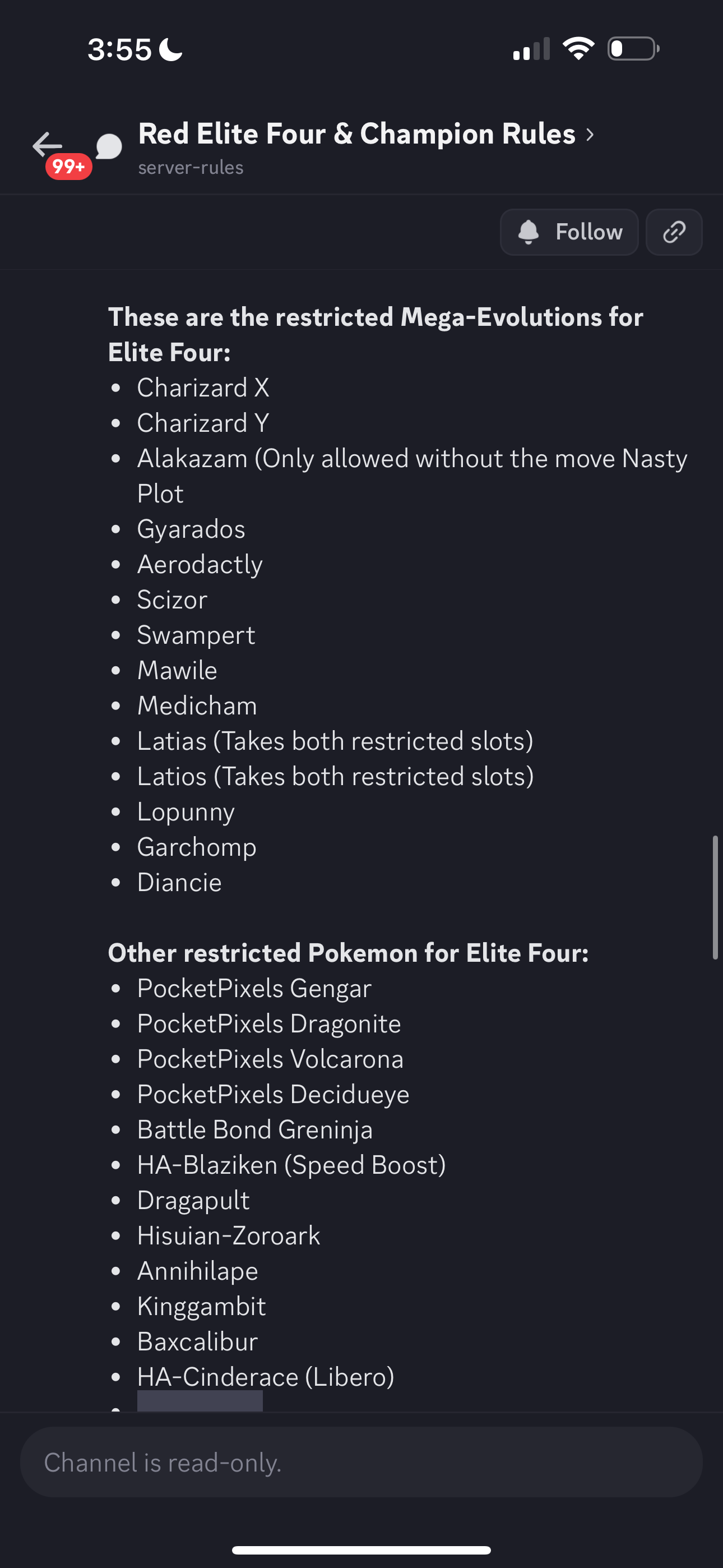Tap the moon focus mode icon

pos(171,49)
